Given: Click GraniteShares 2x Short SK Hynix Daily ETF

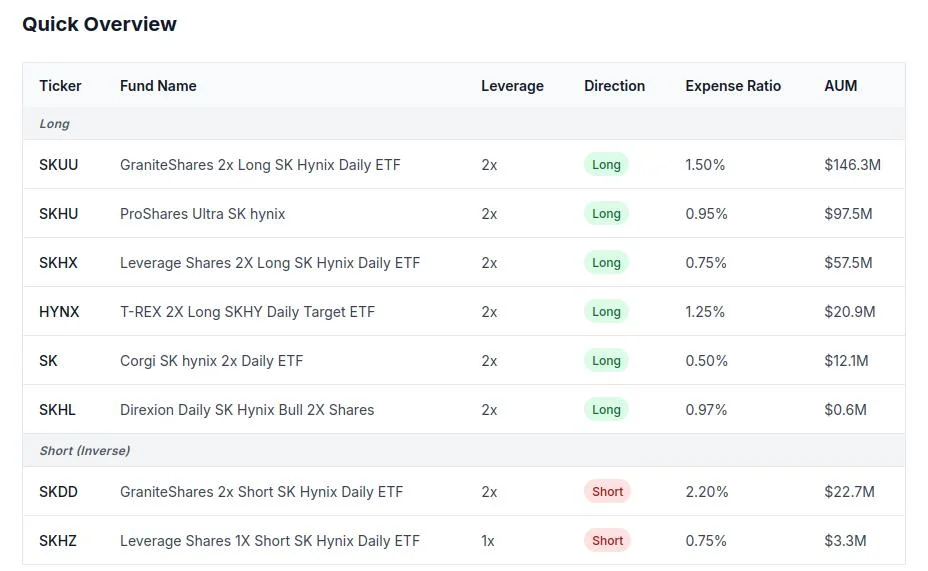Looking at the screenshot, I should 262,492.
